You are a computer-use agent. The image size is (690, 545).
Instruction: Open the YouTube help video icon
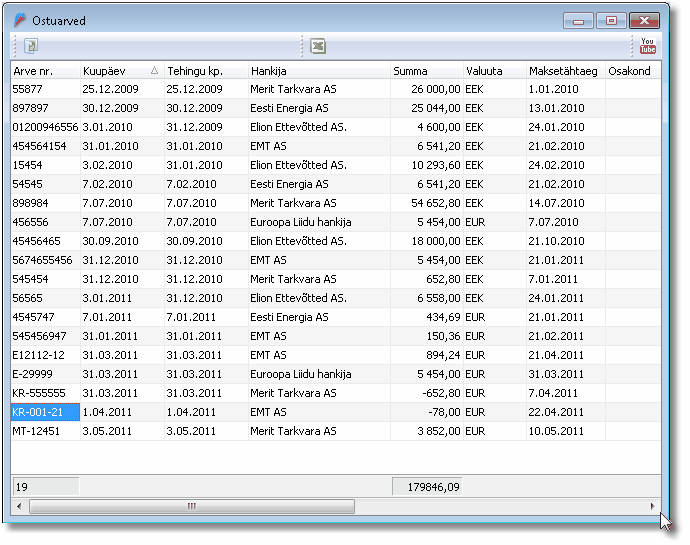pos(648,46)
